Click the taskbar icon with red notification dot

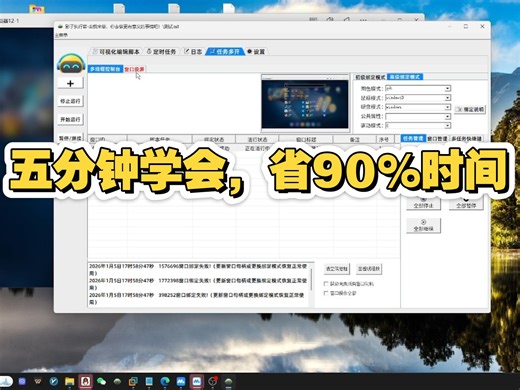click(x=213, y=381)
